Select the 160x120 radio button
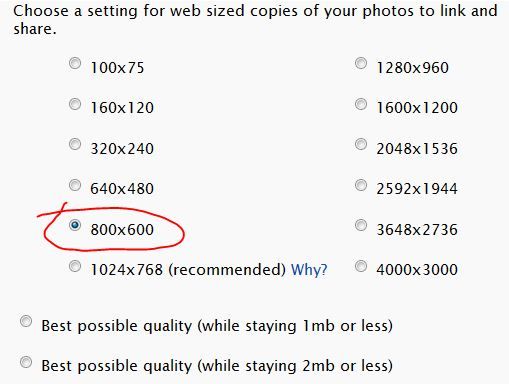Image resolution: width=509 pixels, height=384 pixels. 75,104
